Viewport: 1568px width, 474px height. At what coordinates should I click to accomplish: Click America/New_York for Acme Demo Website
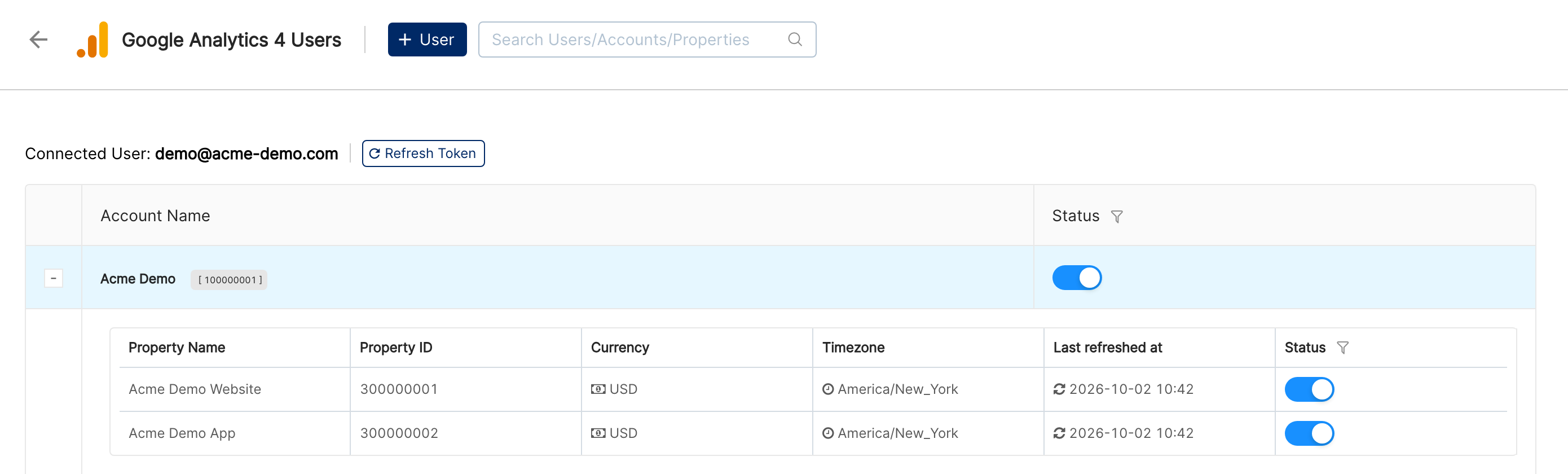click(898, 389)
